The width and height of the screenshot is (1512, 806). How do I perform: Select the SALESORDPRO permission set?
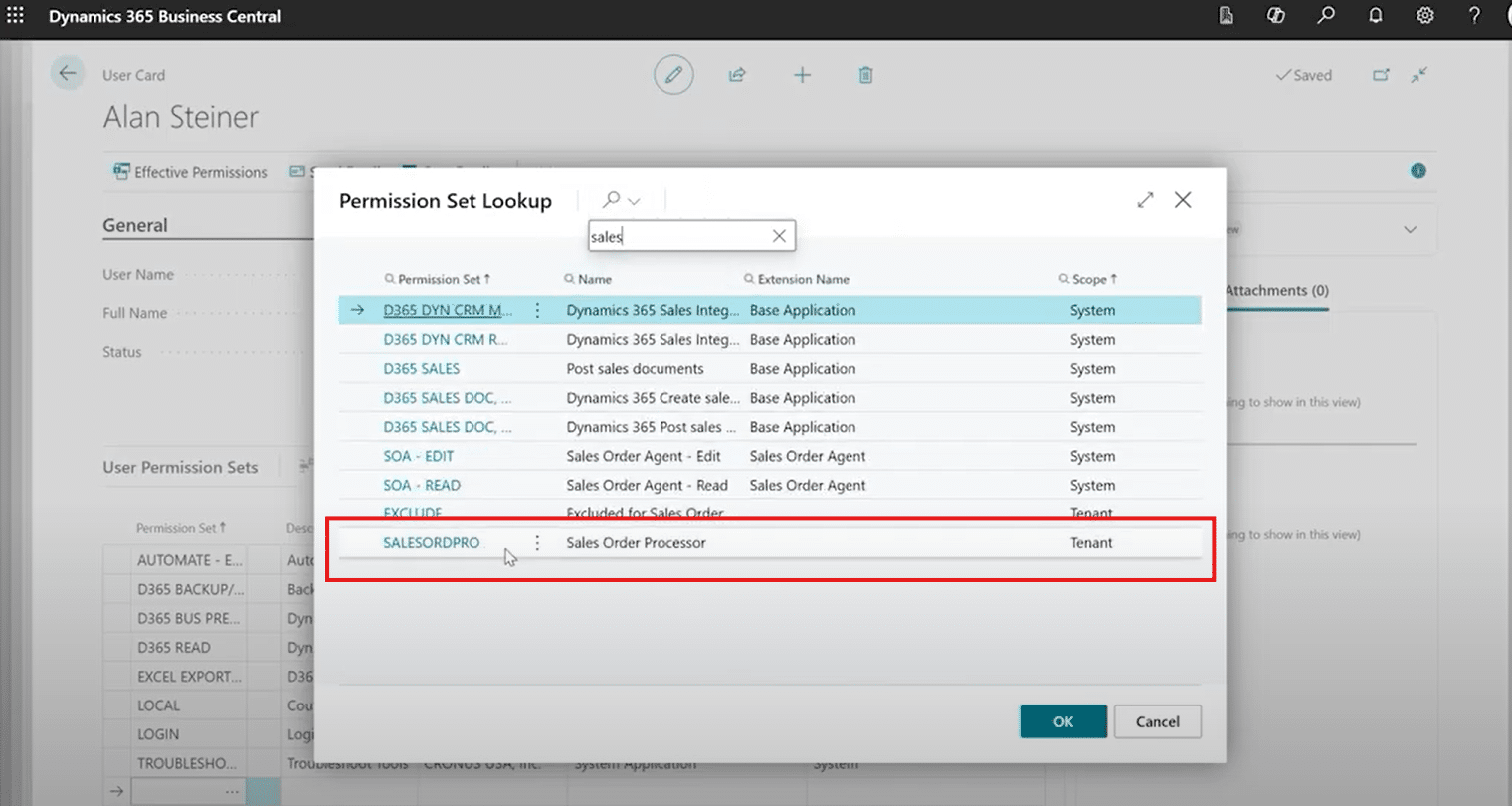[431, 543]
